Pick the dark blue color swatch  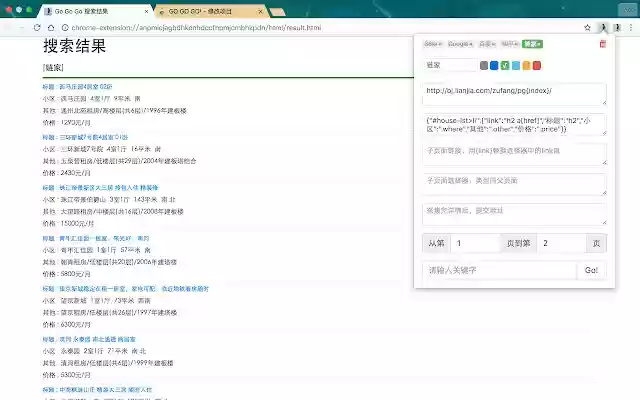point(494,65)
